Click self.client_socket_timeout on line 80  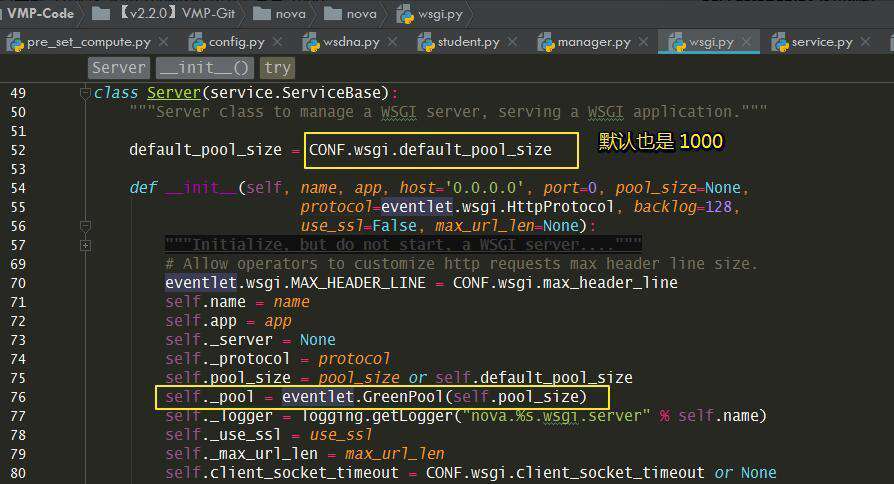coord(282,473)
